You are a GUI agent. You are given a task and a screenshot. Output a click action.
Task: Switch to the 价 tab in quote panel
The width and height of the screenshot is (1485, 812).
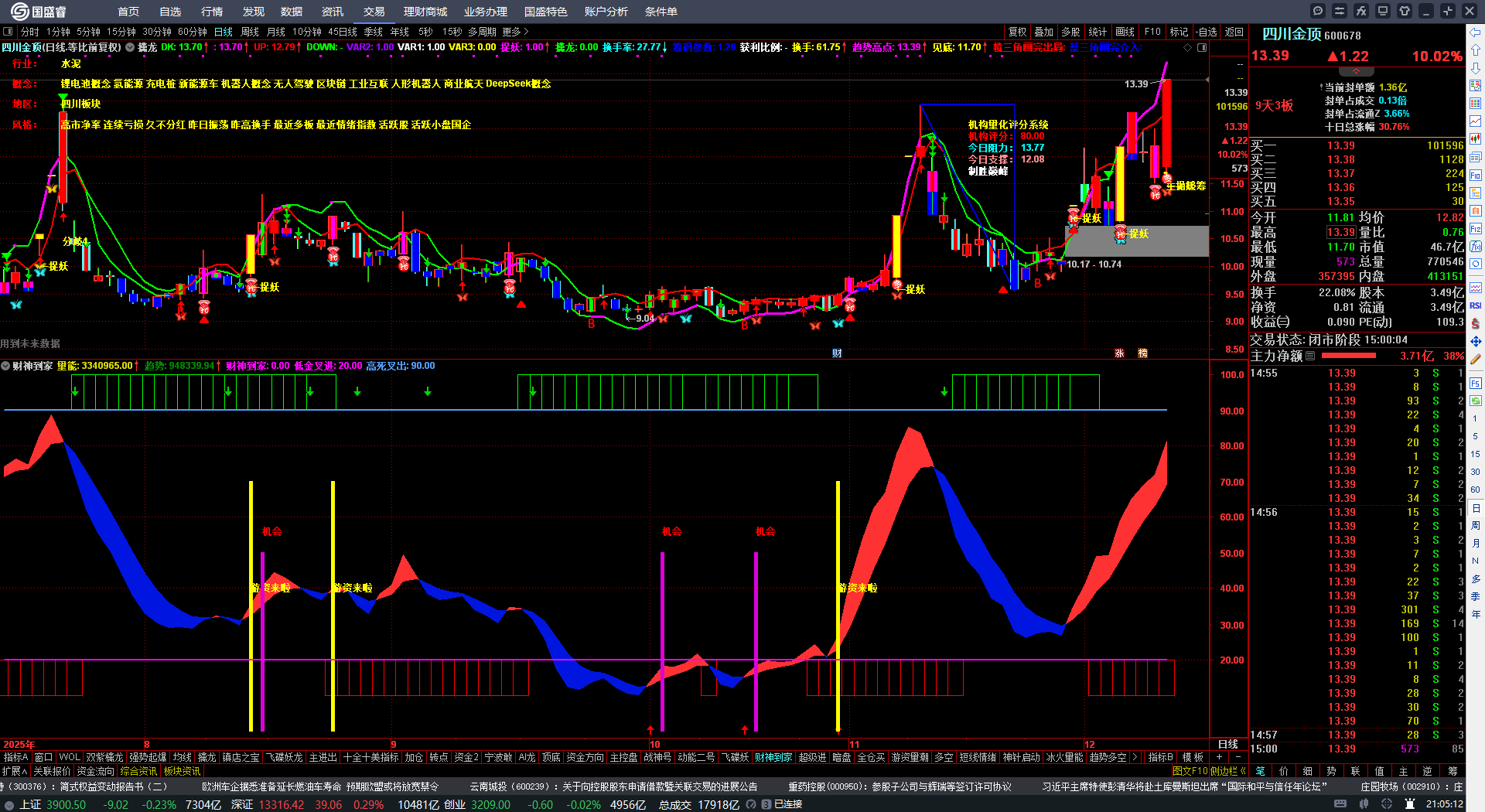[x=1284, y=771]
